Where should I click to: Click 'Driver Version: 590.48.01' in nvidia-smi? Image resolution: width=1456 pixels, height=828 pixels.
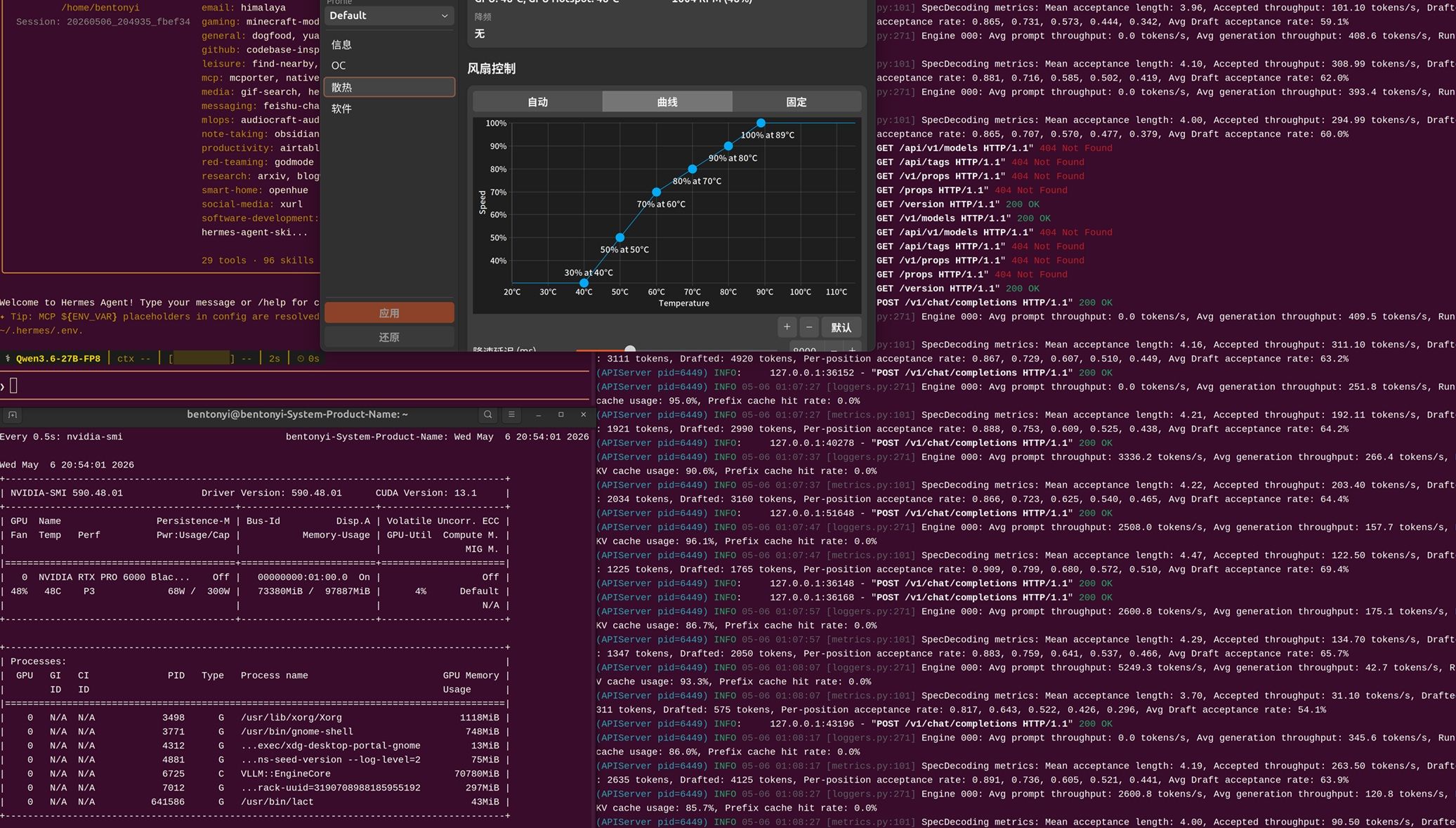272,493
